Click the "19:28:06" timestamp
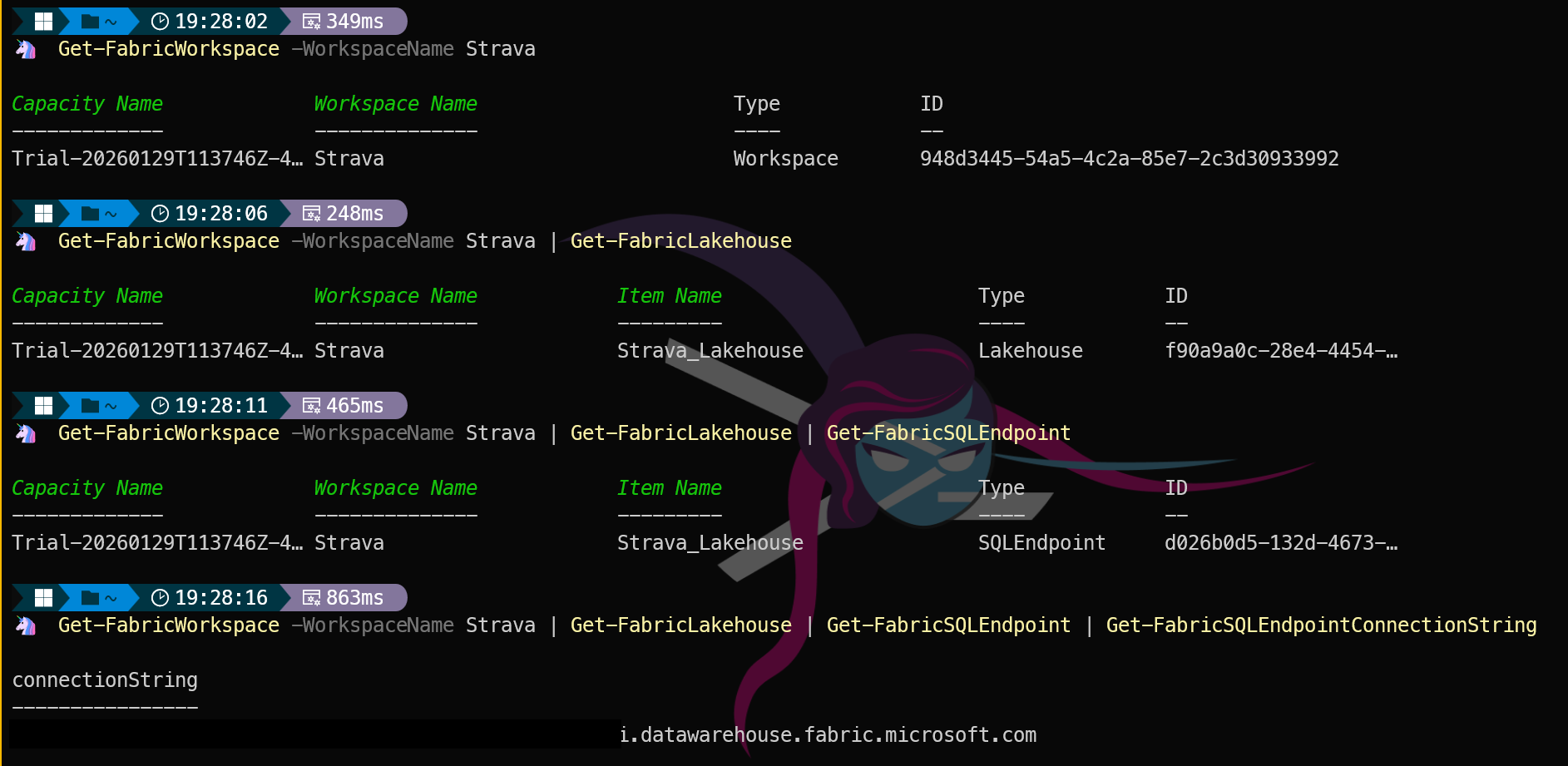The image size is (1568, 766). click(221, 214)
